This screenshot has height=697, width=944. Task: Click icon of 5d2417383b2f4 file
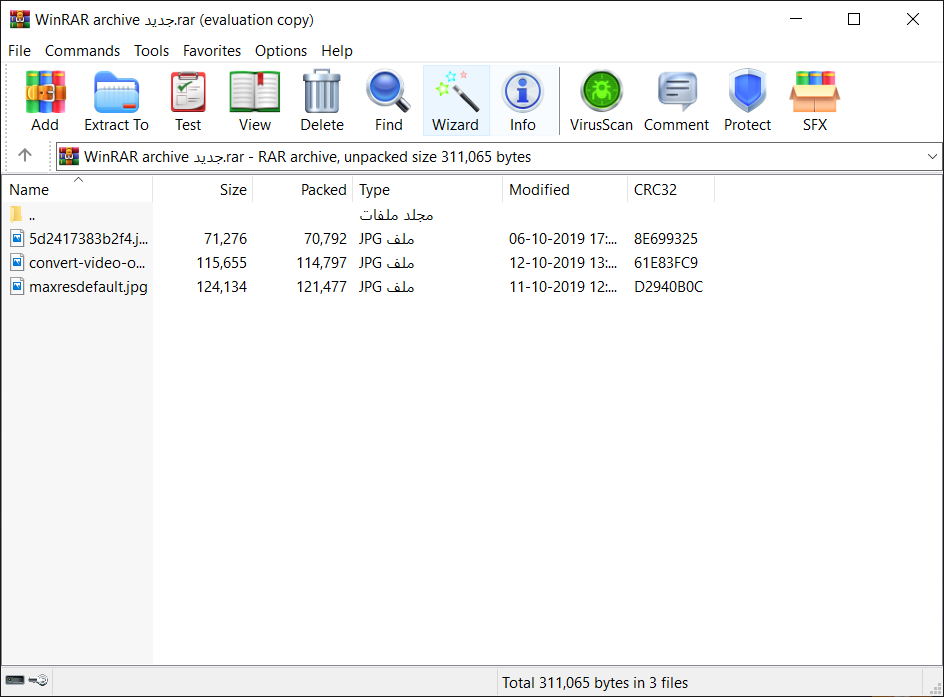[x=17, y=239]
